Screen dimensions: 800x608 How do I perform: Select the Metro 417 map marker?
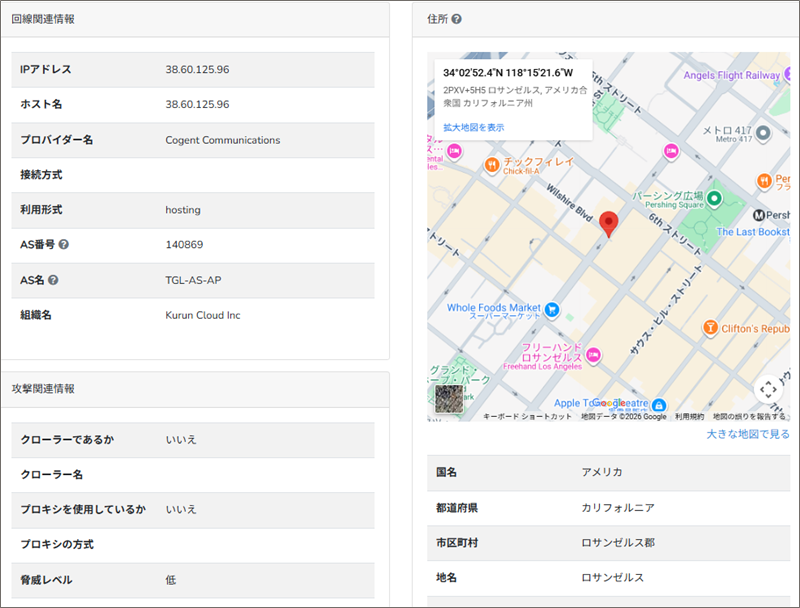coord(763,133)
